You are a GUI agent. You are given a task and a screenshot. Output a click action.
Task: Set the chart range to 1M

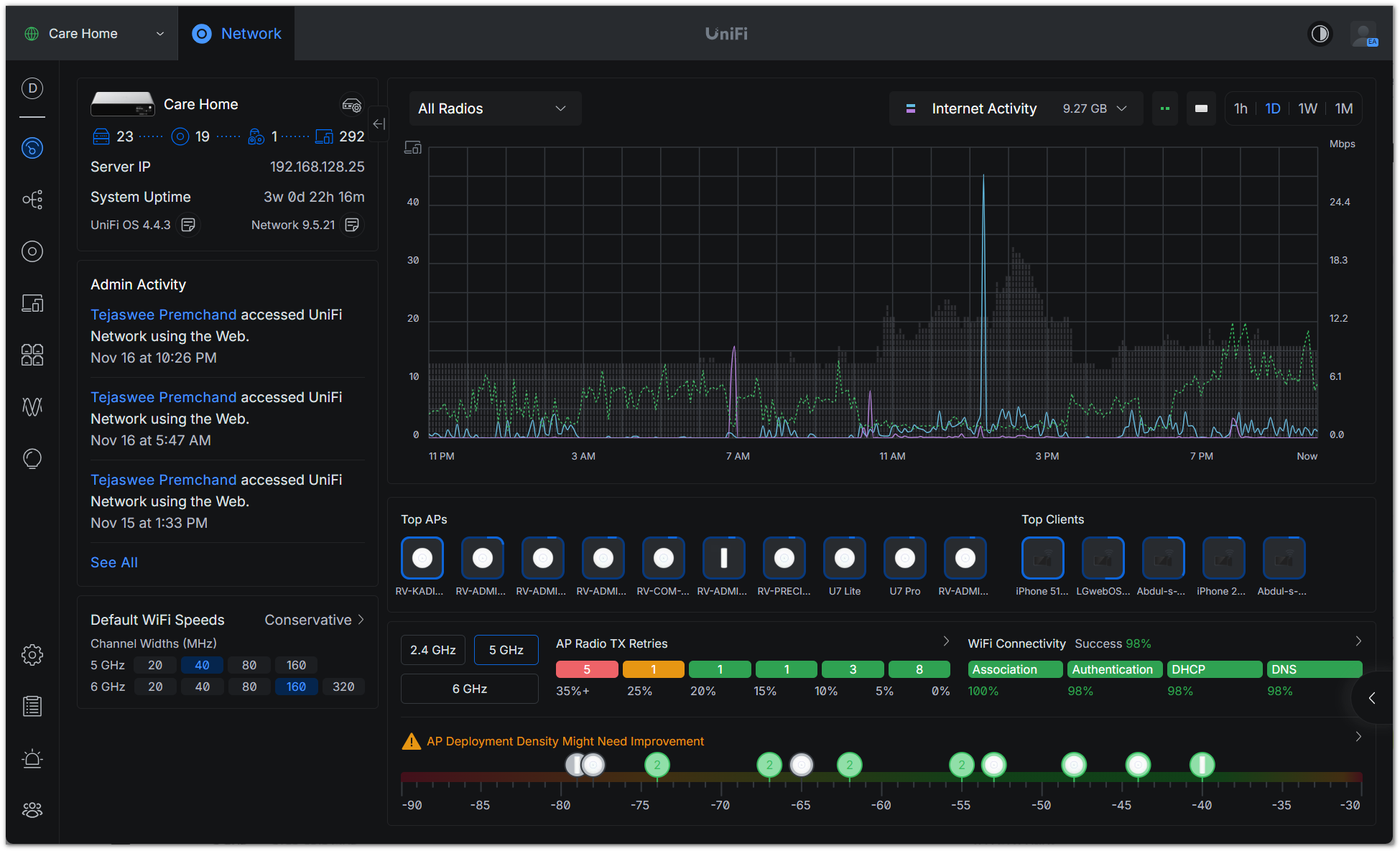pos(1343,108)
